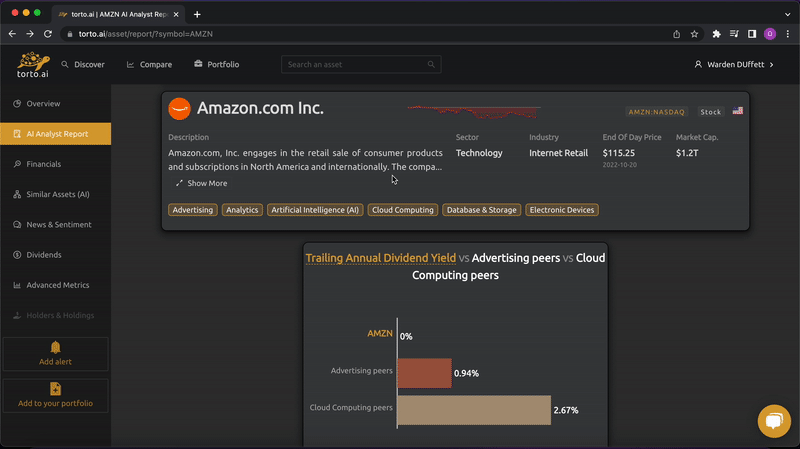This screenshot has width=800, height=449.
Task: Open the Discover search icon
Action: click(x=65, y=64)
